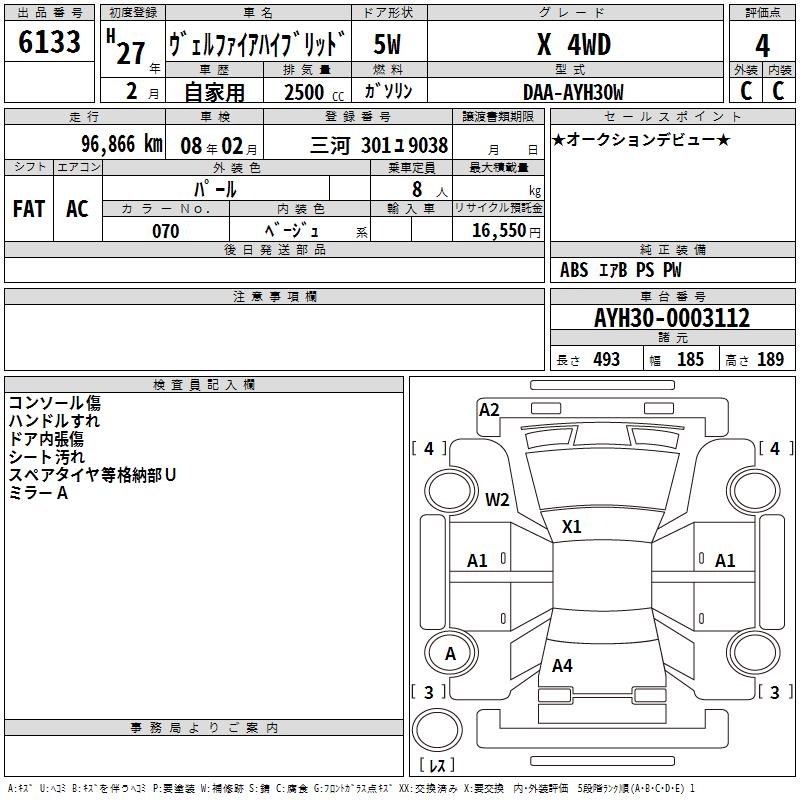This screenshot has height=800, width=800.
Task: Select the 事務局よりご案内 header
Action: pos(204,728)
